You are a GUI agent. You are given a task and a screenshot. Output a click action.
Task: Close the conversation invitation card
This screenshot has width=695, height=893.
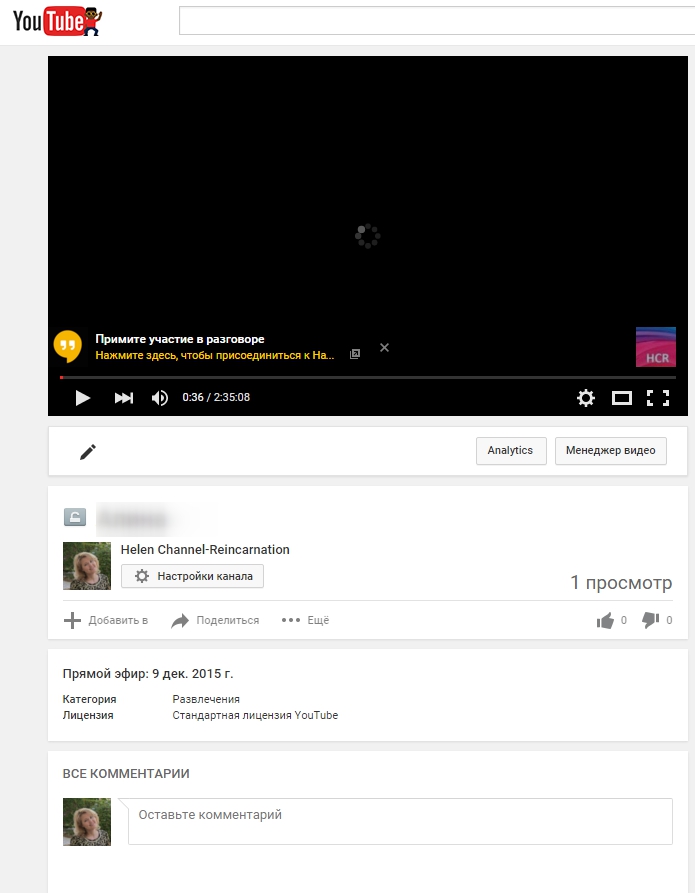[385, 347]
